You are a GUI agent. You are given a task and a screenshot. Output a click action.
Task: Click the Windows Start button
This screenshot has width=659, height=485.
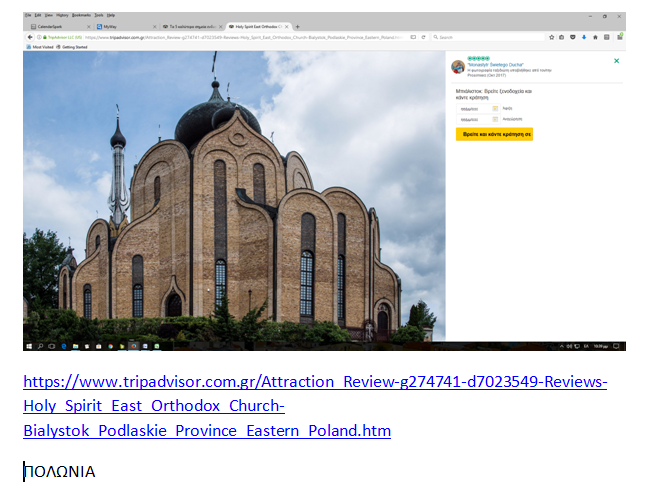pos(28,346)
